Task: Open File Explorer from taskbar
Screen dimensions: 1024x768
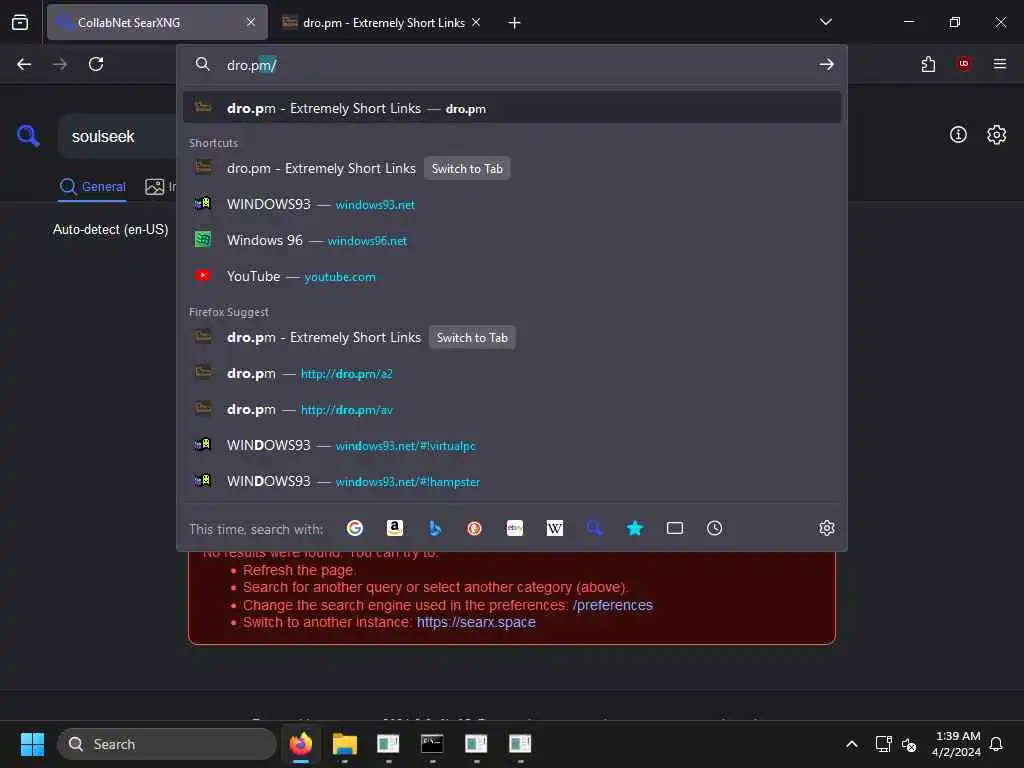Action: tap(345, 743)
